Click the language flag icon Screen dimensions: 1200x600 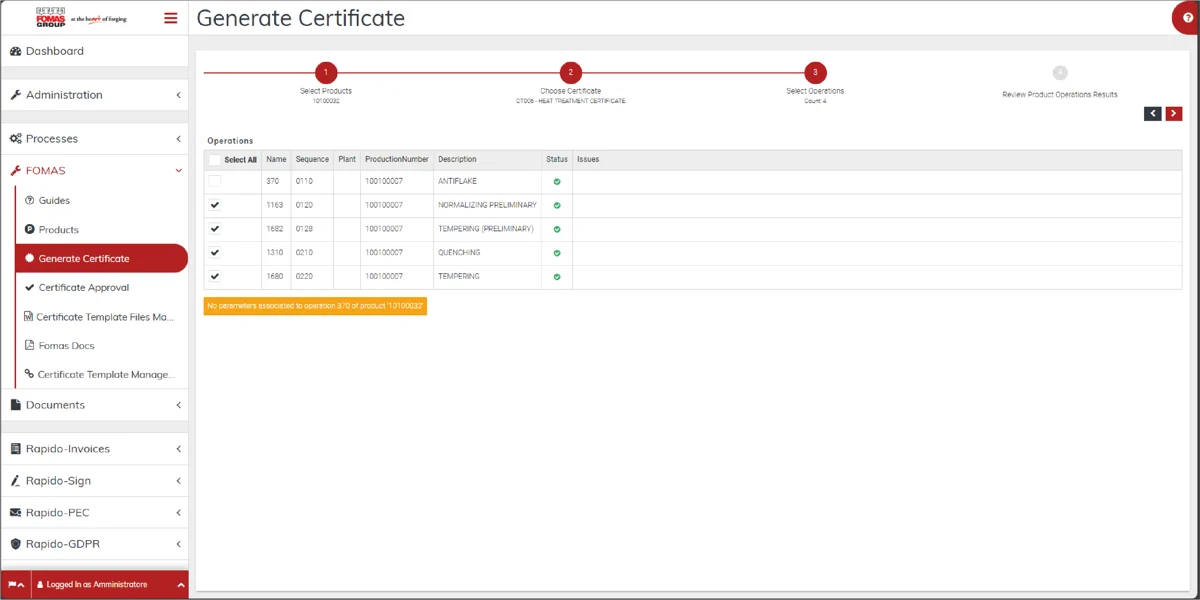pos(13,584)
